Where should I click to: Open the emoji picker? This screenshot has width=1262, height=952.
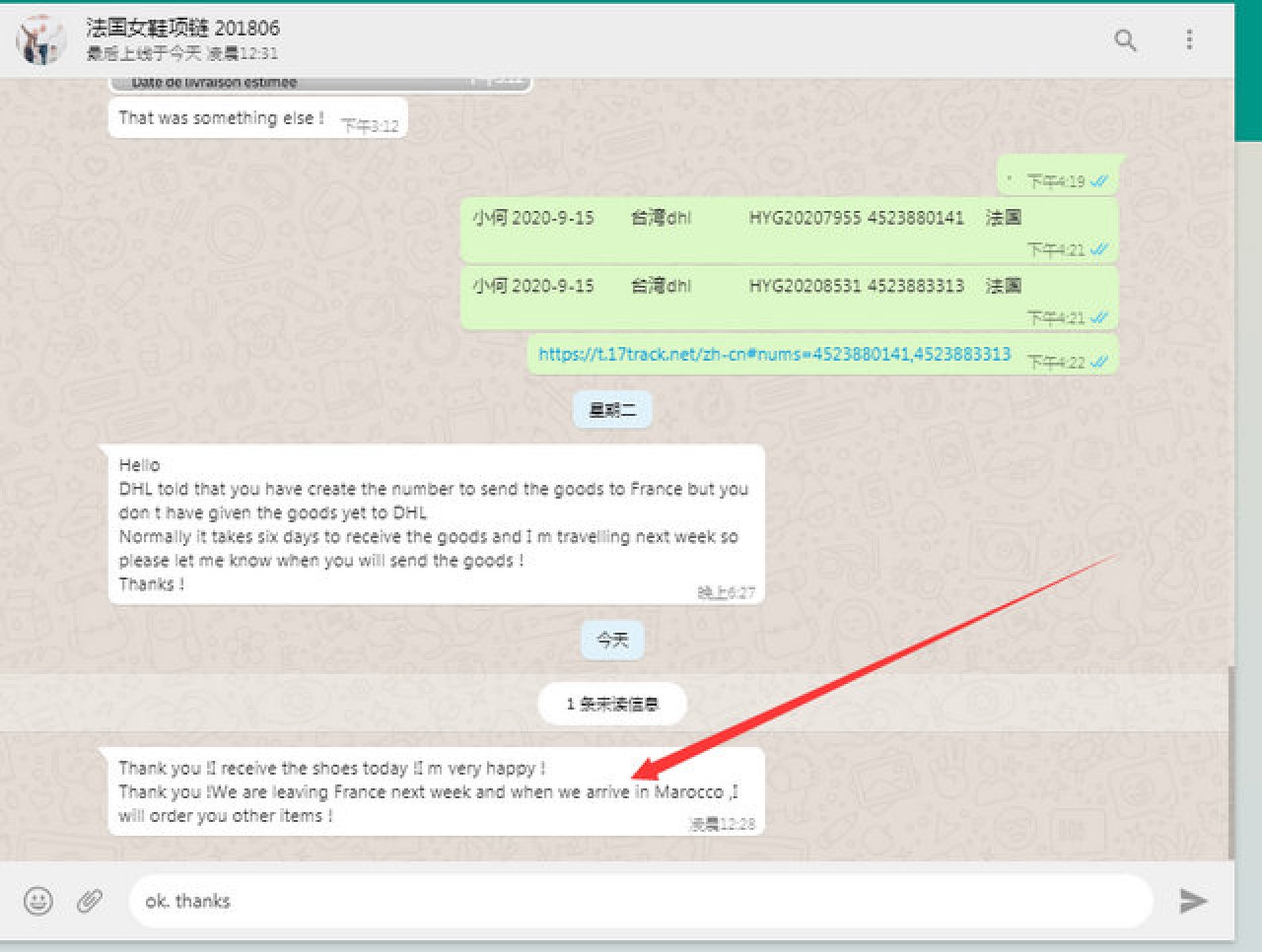pyautogui.click(x=38, y=901)
